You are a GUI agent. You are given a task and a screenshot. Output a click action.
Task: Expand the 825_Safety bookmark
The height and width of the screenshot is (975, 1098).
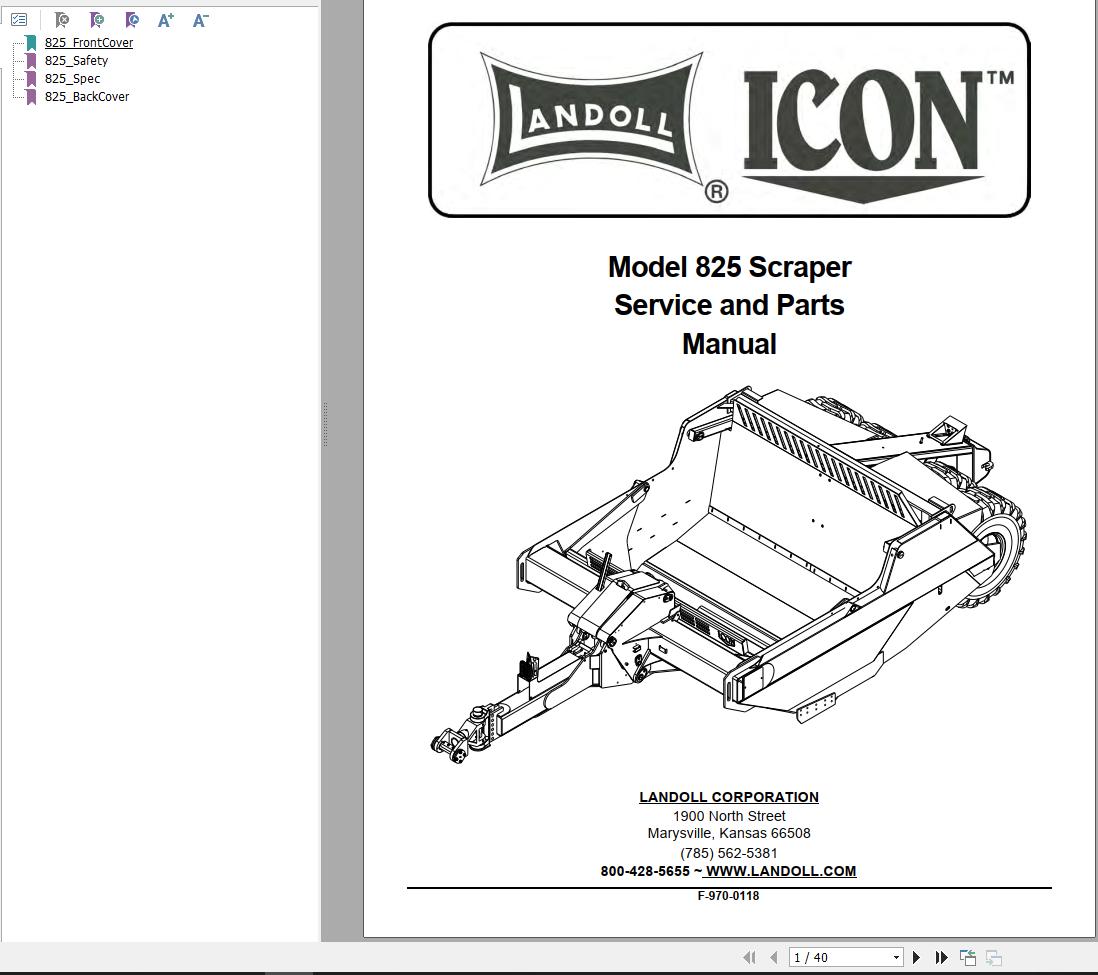click(76, 60)
